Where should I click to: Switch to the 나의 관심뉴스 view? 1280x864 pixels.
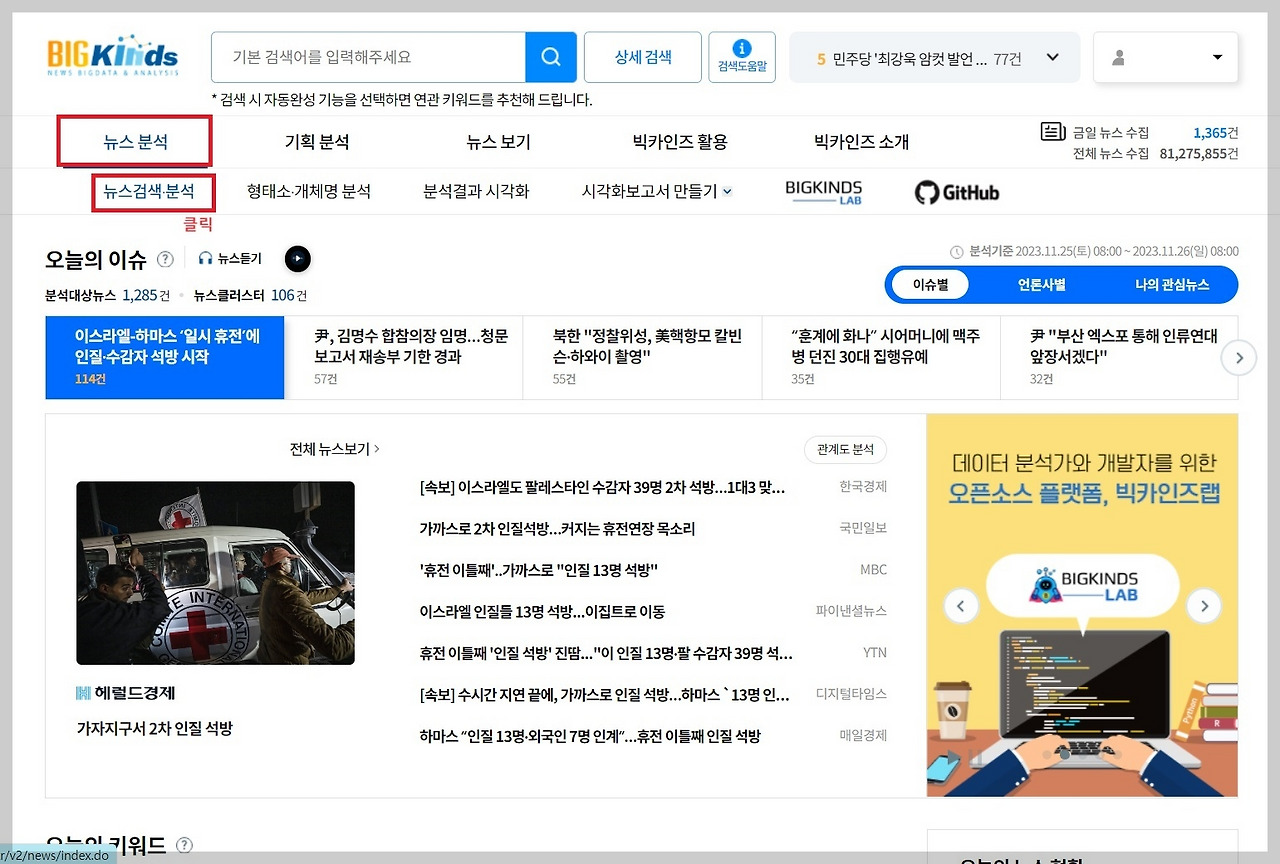[x=1172, y=284]
